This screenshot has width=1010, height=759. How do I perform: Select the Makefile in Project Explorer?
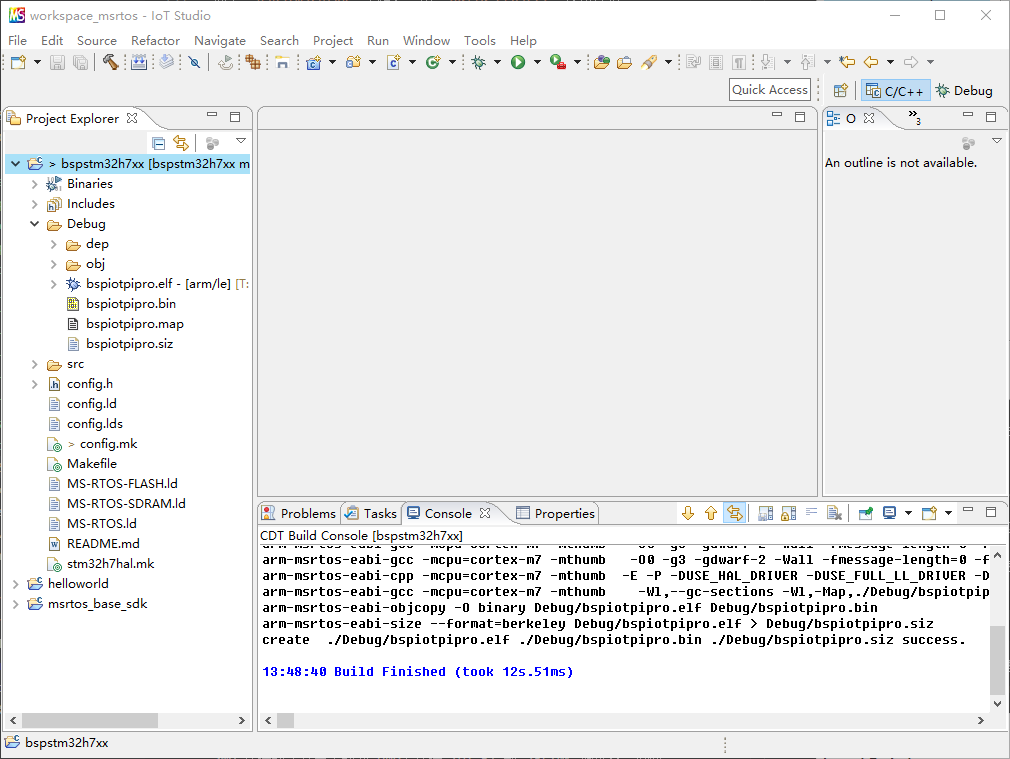[91, 464]
